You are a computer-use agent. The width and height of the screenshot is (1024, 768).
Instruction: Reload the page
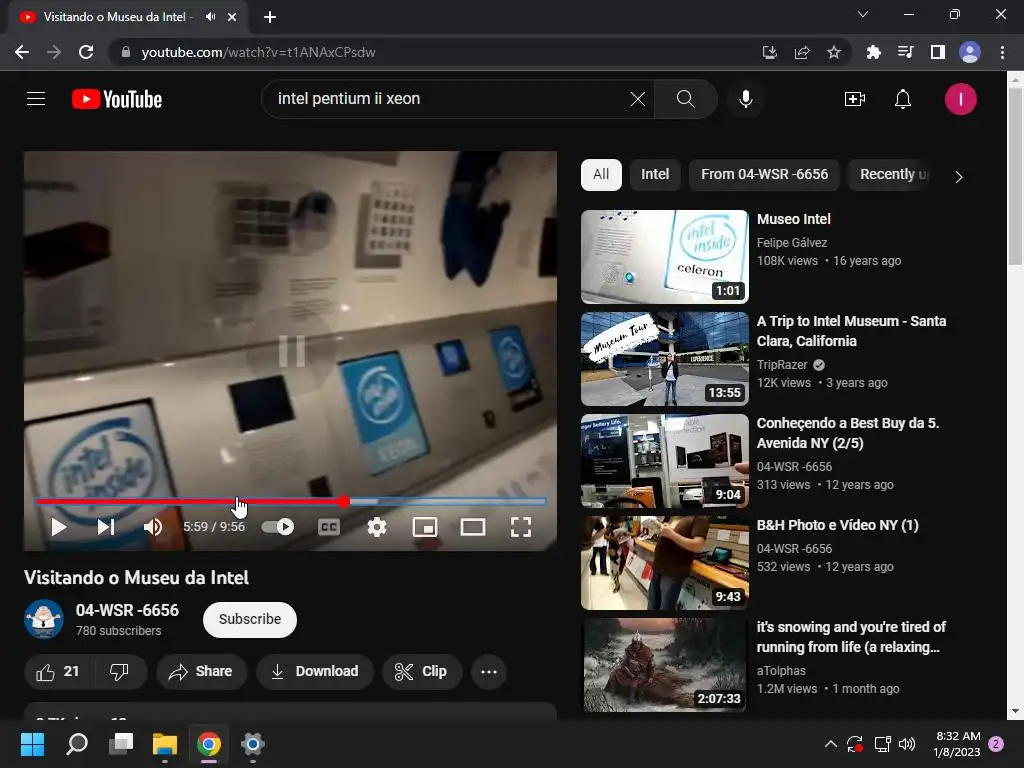coord(86,52)
